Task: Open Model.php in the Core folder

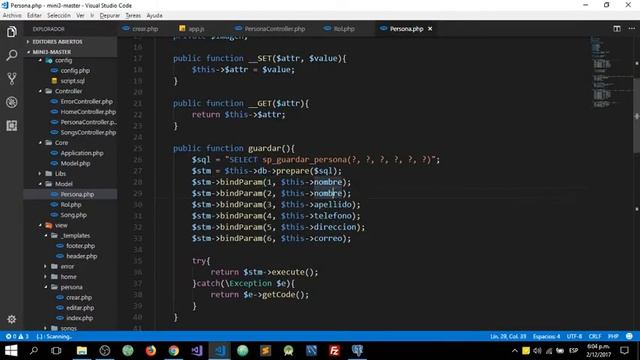Action: [75, 163]
